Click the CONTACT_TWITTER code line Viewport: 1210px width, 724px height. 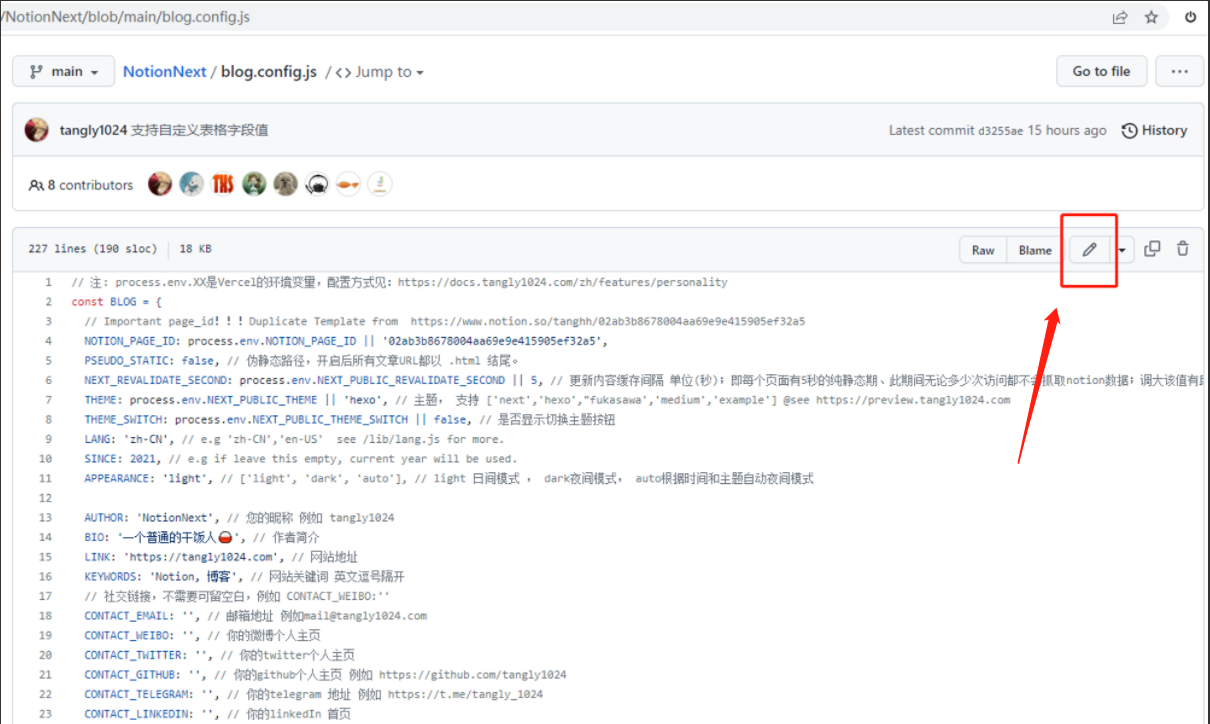[217, 655]
